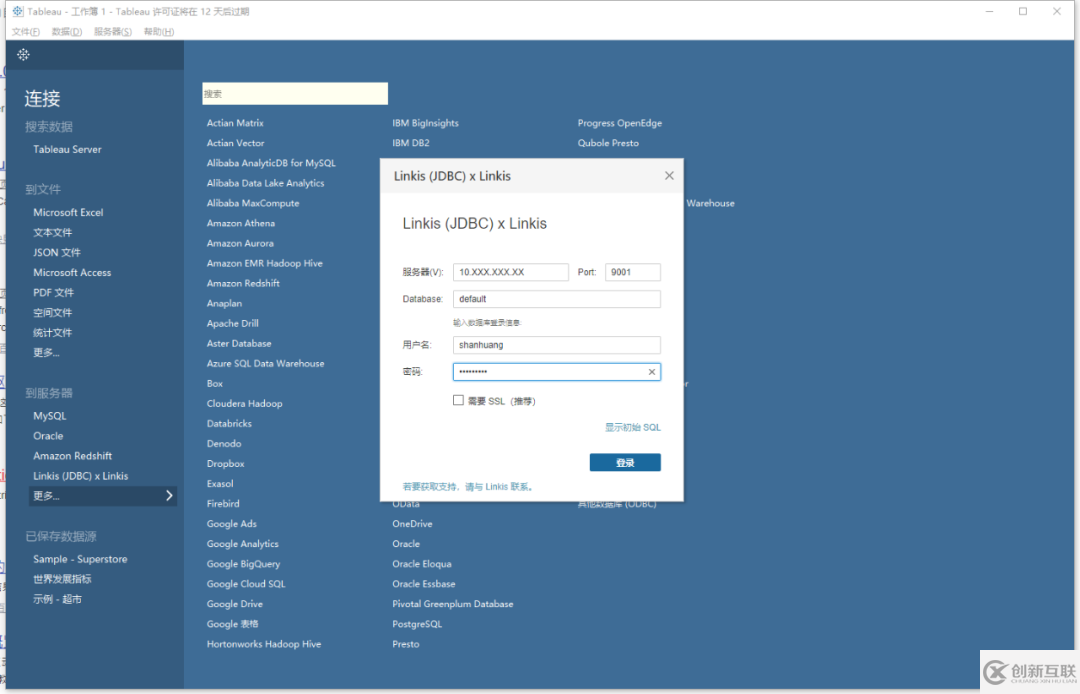Viewport: 1080px width, 694px height.
Task: Choose Alibaba AnalyticDB for MySQL
Action: [271, 163]
